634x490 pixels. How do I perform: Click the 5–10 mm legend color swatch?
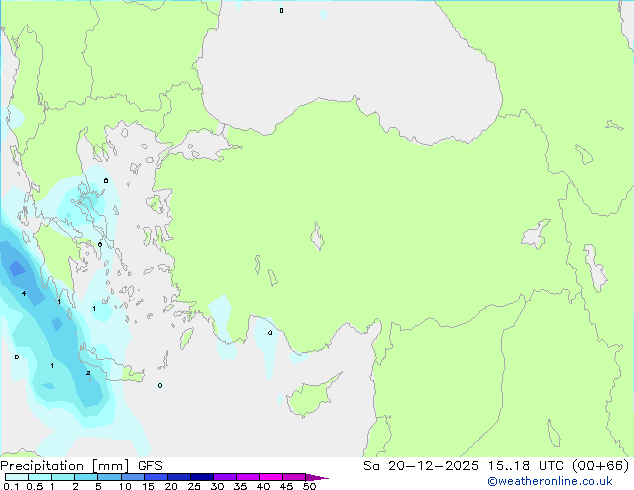(x=109, y=477)
